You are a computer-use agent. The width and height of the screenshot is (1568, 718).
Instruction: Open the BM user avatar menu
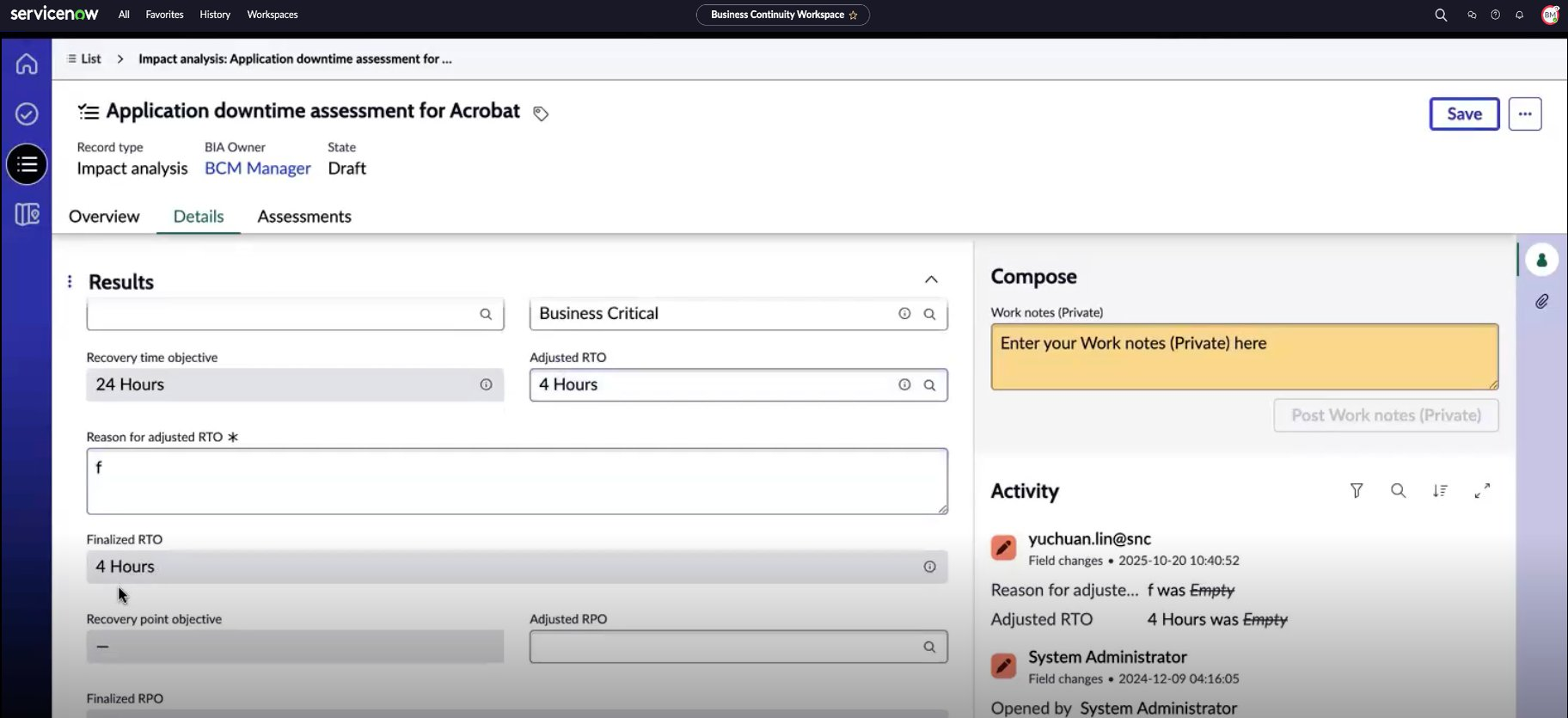tap(1550, 15)
